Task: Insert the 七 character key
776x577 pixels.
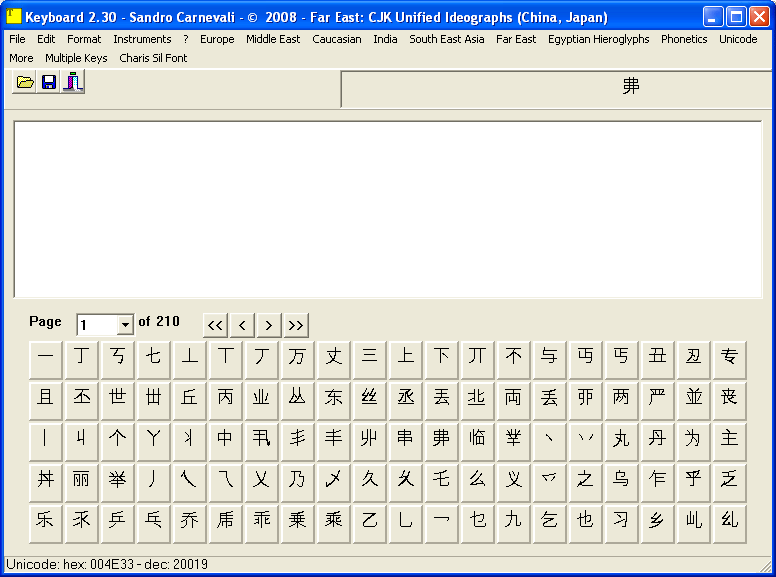Action: tap(153, 360)
